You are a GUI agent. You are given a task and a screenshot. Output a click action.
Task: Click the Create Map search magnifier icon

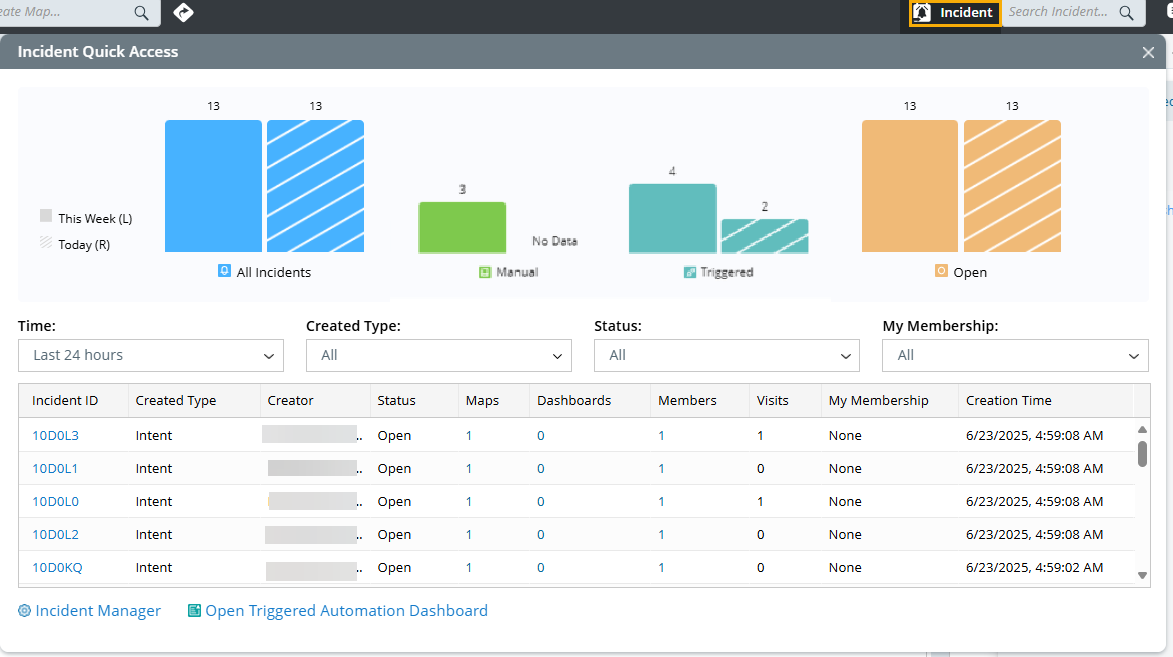click(x=141, y=13)
